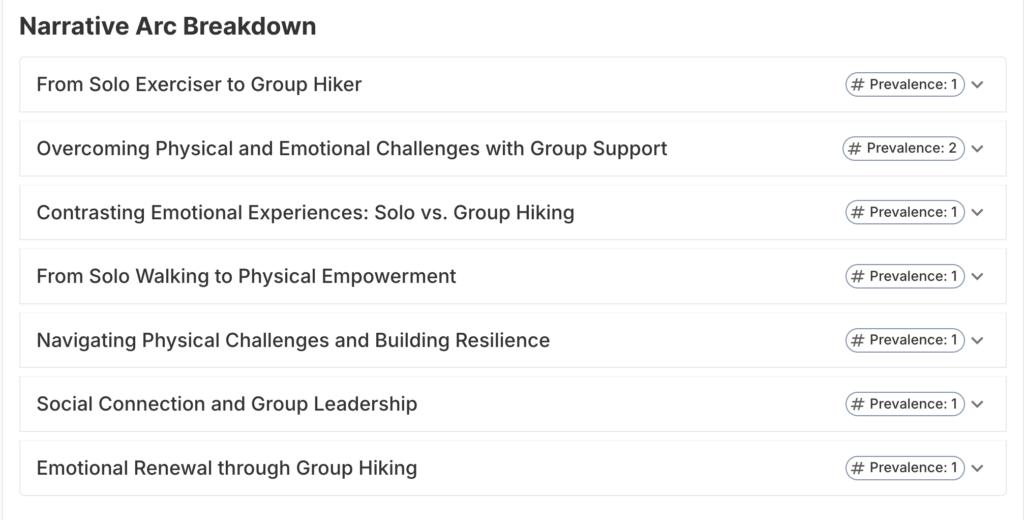
Task: Expand chevron for 'Contrasting Emotional Experiences' row
Action: [x=978, y=213]
